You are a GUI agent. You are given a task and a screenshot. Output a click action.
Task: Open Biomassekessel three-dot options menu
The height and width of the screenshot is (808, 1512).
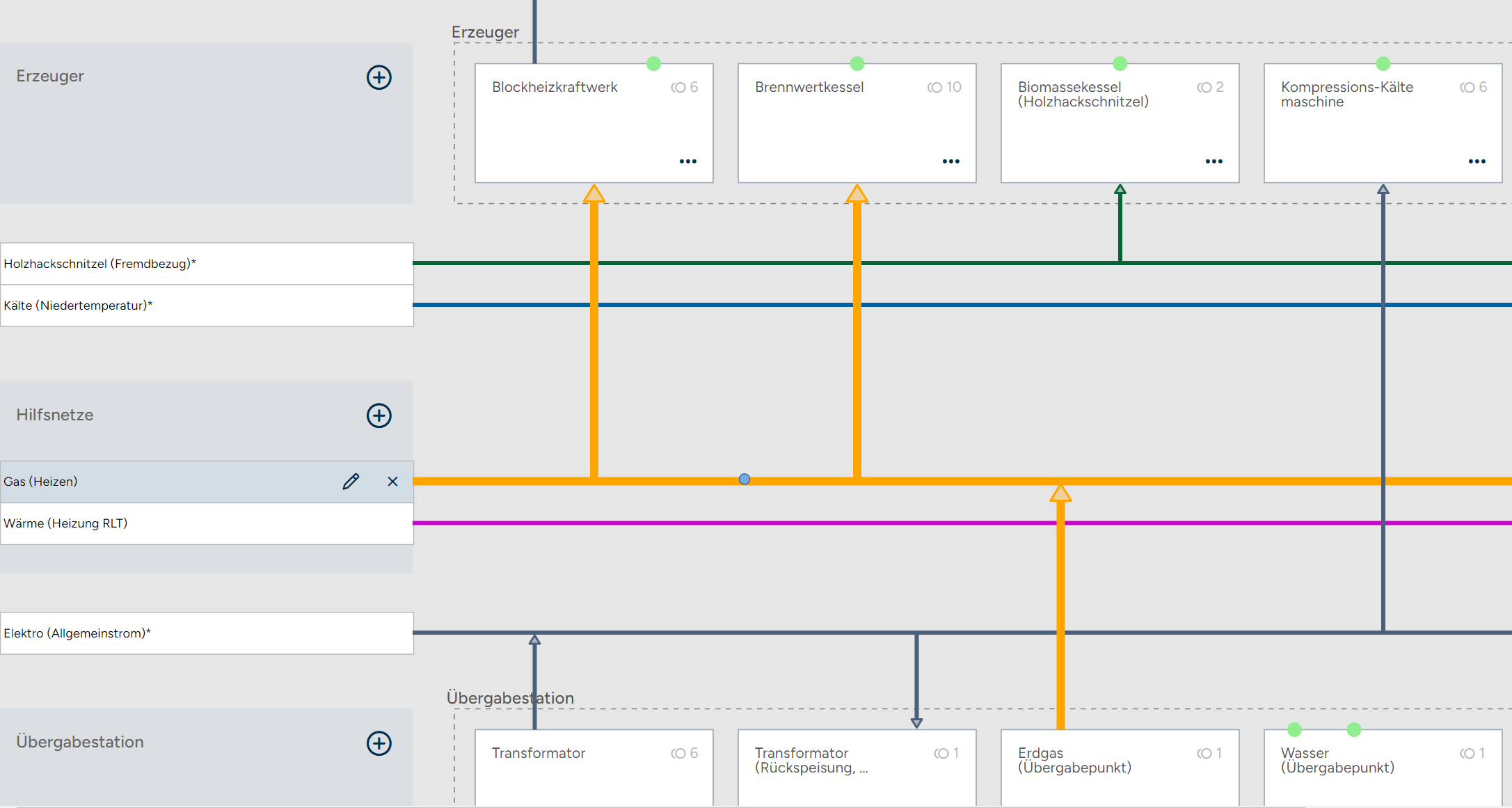pyautogui.click(x=1213, y=161)
